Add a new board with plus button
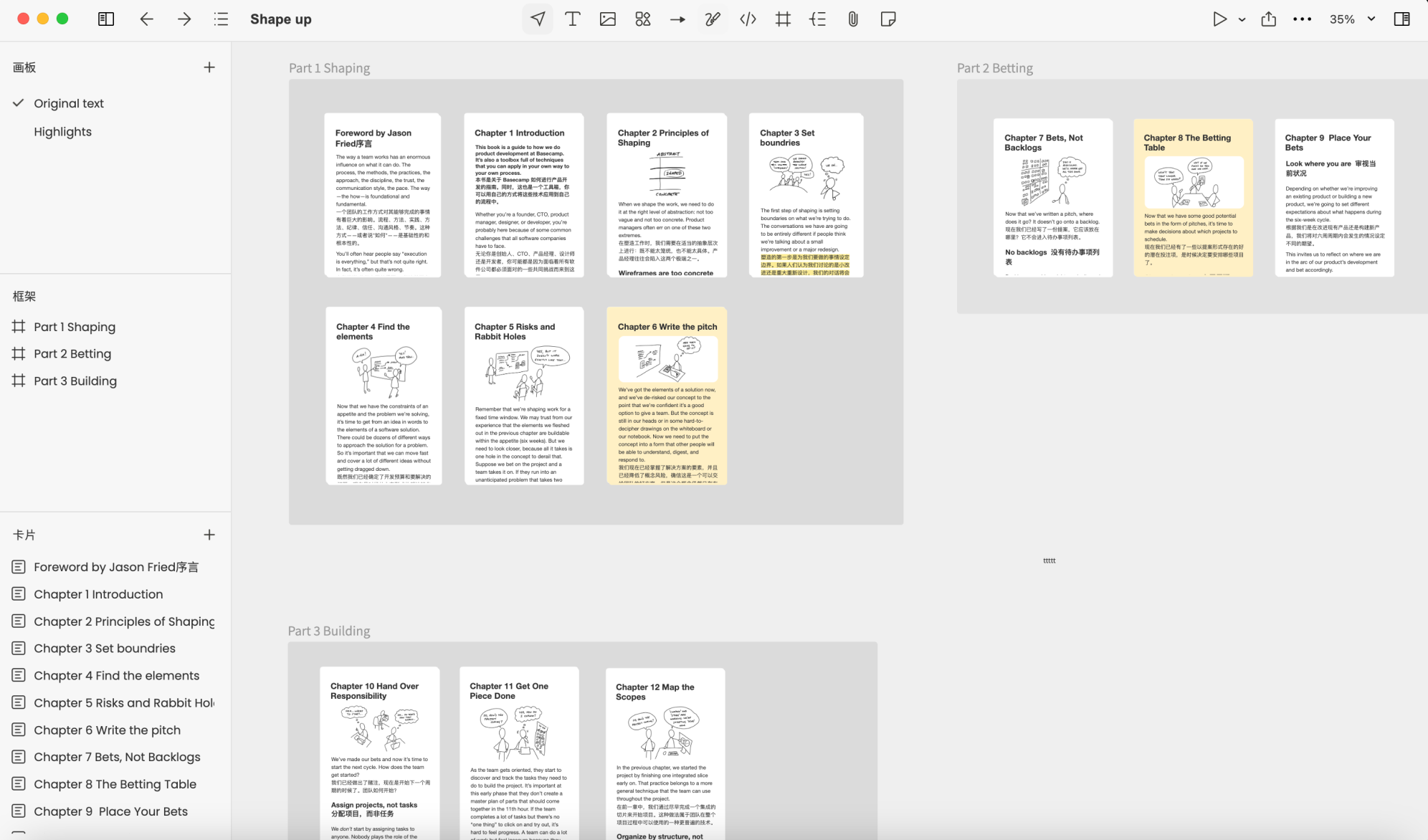 [209, 67]
